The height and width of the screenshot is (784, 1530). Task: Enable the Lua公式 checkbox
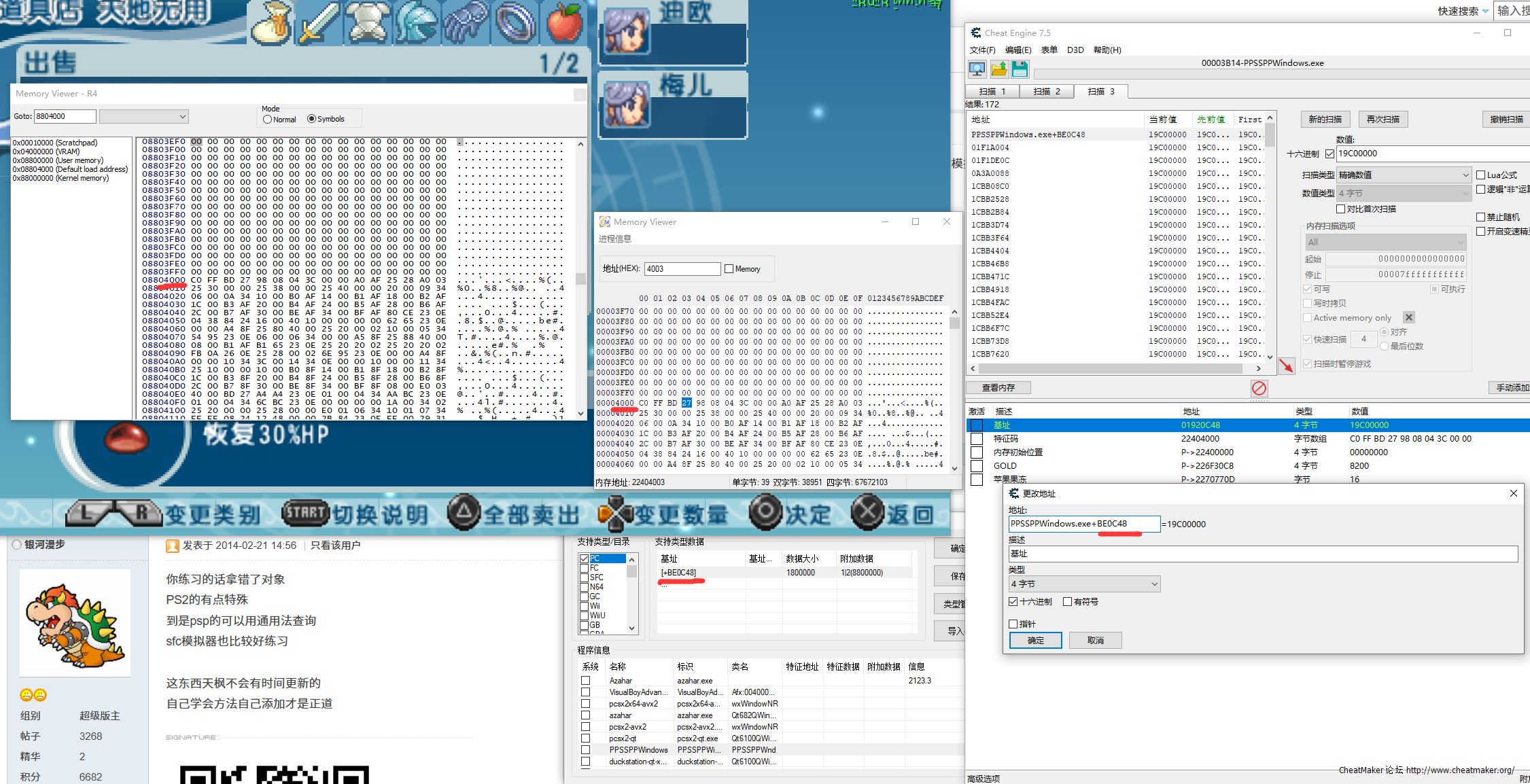coord(1480,175)
